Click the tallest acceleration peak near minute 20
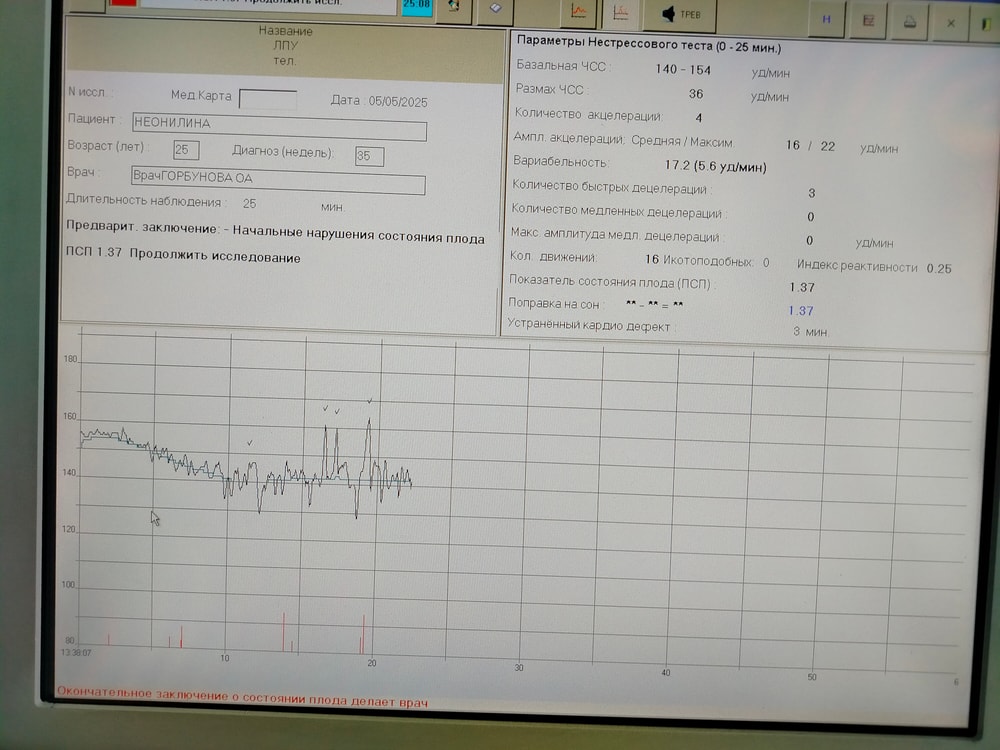1000x750 pixels. click(369, 424)
